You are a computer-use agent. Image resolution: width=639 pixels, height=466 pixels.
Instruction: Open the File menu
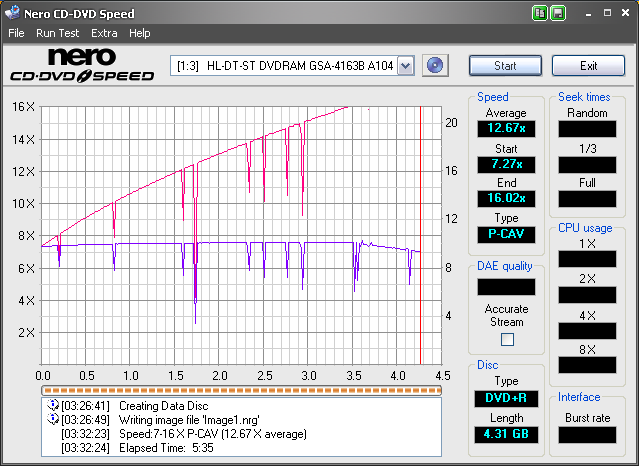16,33
